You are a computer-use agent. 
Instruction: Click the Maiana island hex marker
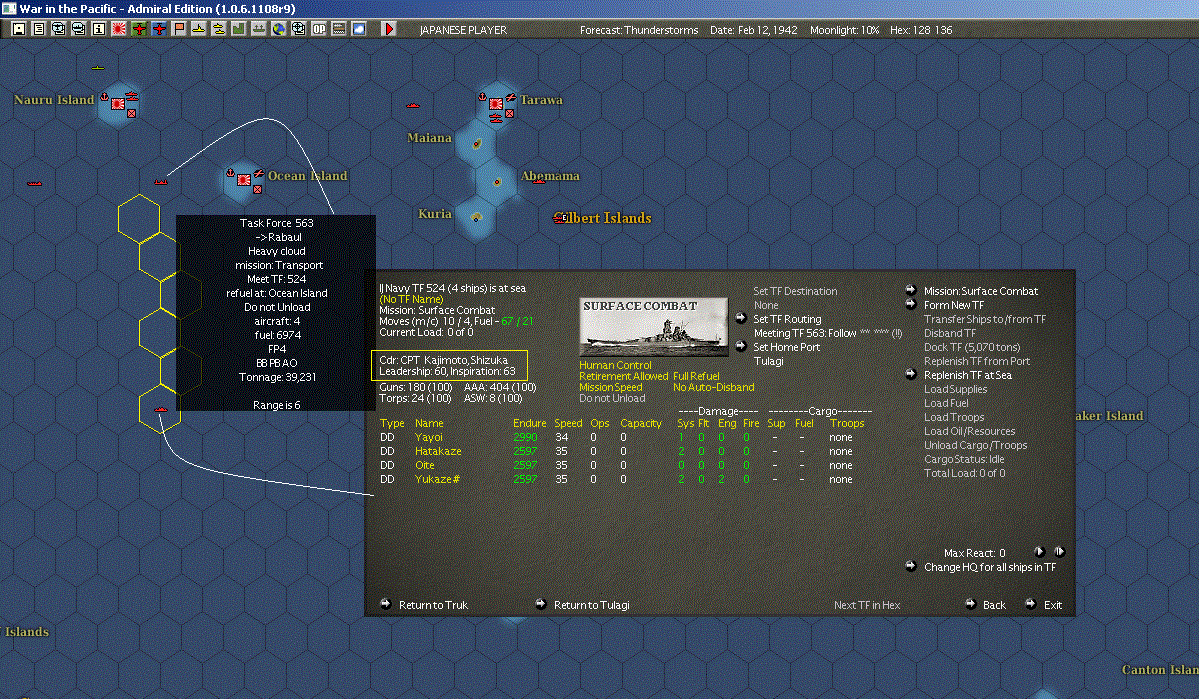coord(476,143)
